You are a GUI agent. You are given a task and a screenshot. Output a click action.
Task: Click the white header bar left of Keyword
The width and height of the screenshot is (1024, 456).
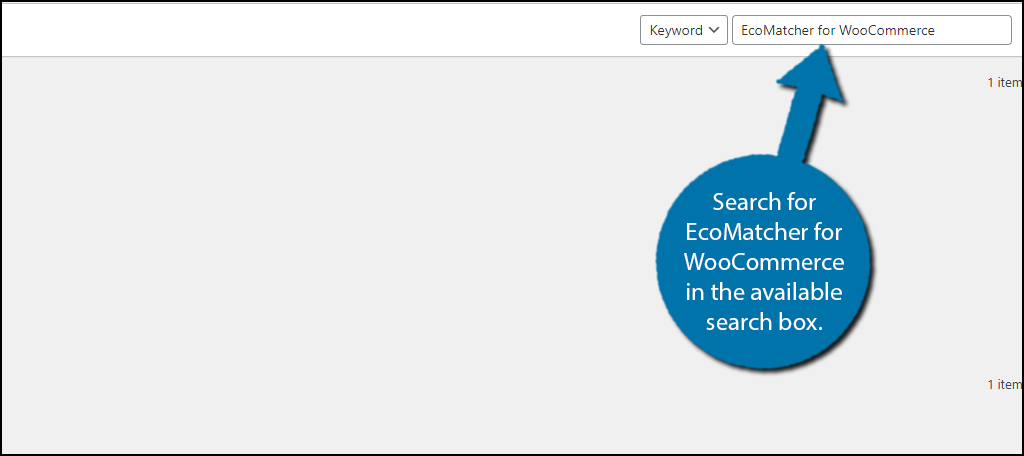[300, 30]
